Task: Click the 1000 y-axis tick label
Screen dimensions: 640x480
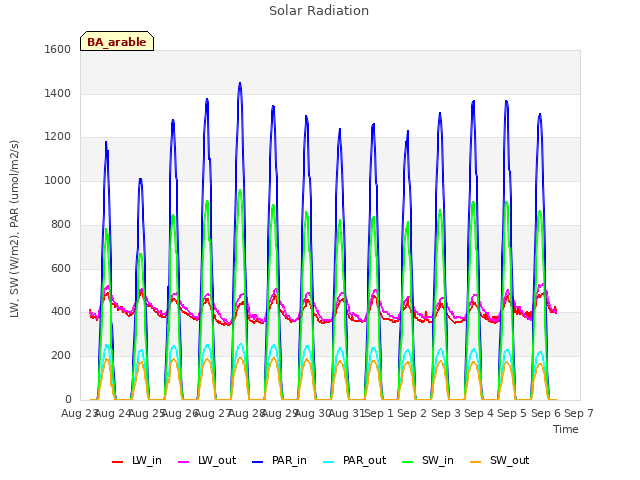Action: [x=58, y=180]
